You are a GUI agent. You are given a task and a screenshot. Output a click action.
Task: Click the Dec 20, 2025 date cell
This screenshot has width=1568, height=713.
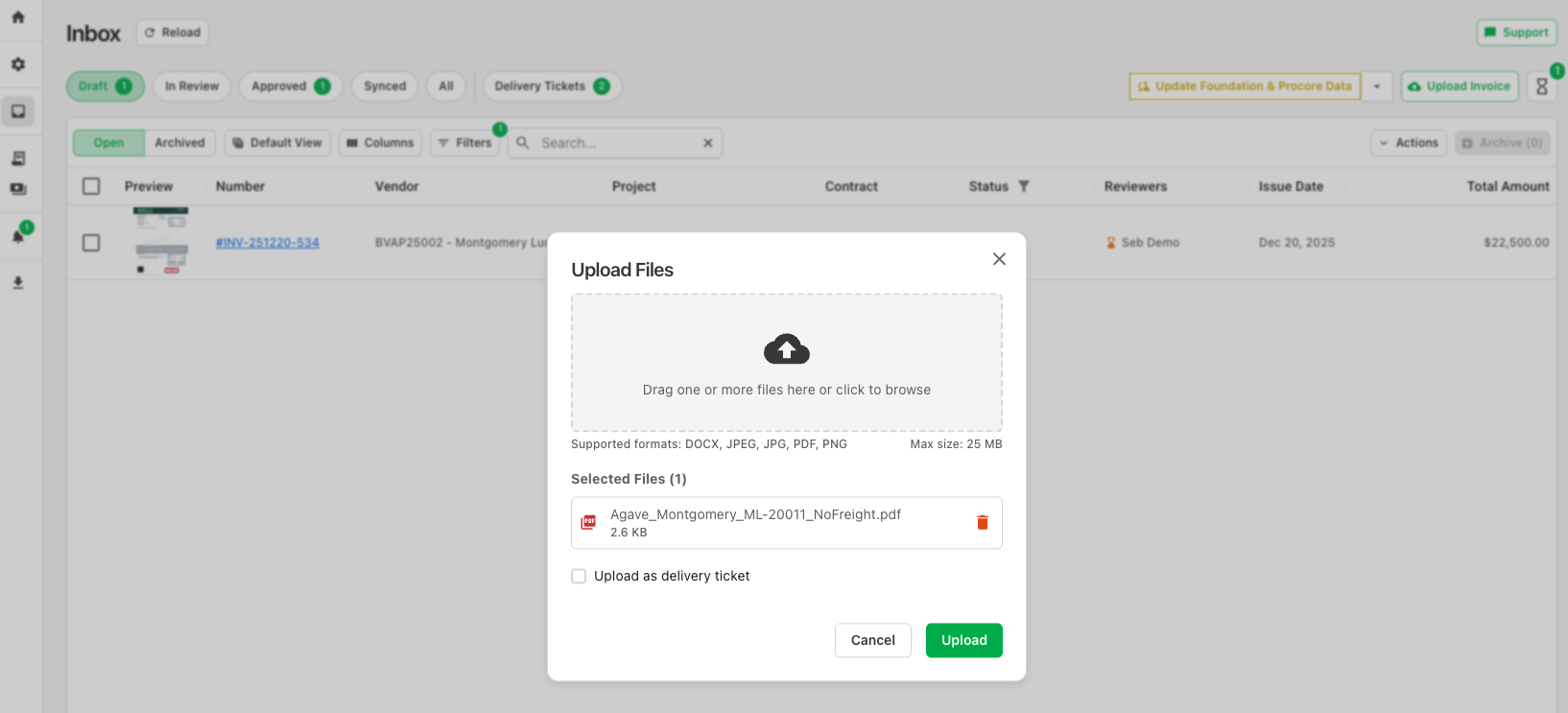click(x=1296, y=243)
